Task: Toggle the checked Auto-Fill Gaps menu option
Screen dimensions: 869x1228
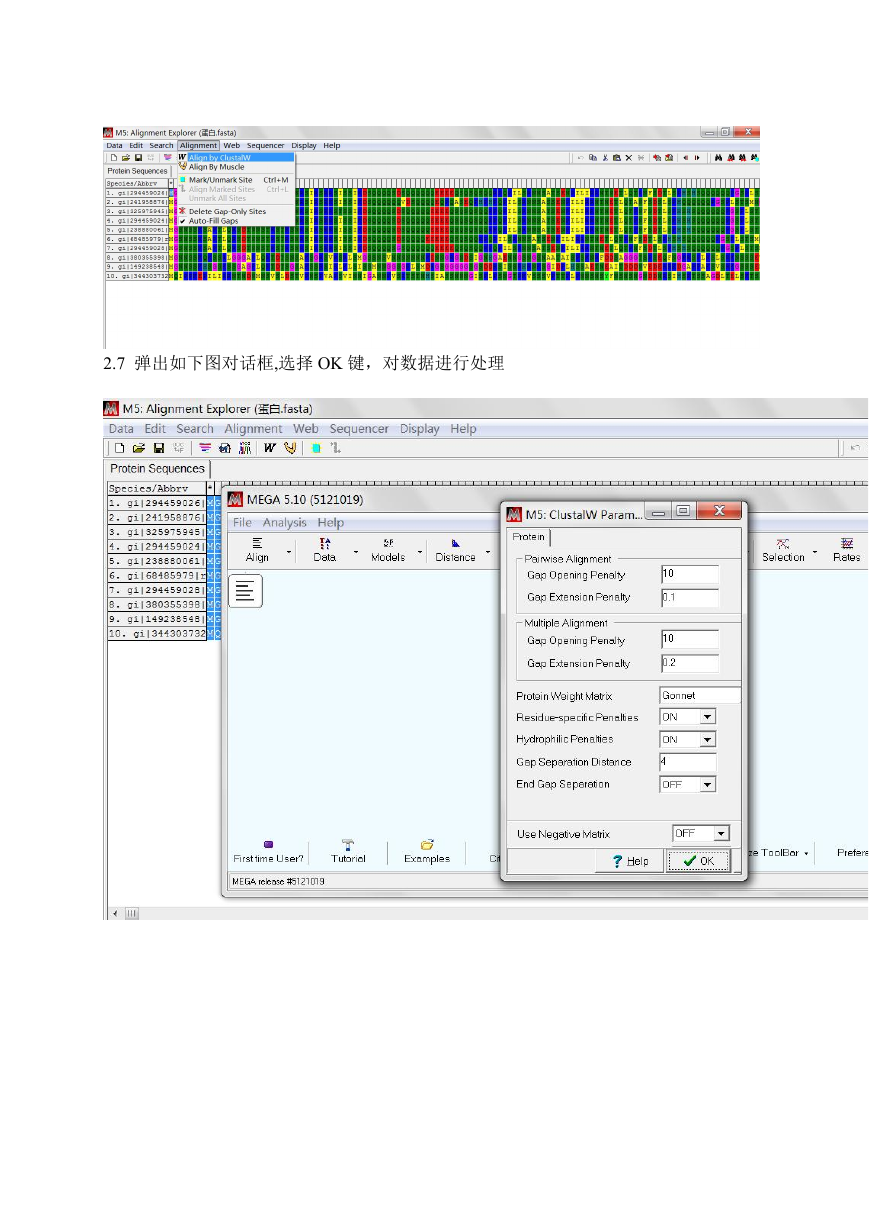Action: click(x=213, y=220)
